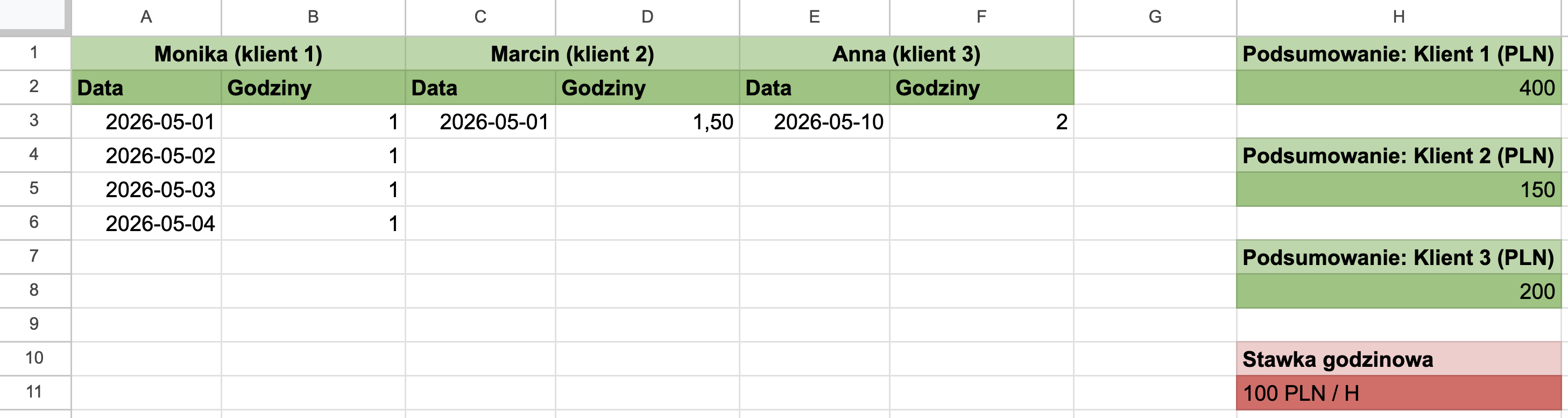
Task: Click the Klient 3 summary value 200
Action: pos(1399,291)
